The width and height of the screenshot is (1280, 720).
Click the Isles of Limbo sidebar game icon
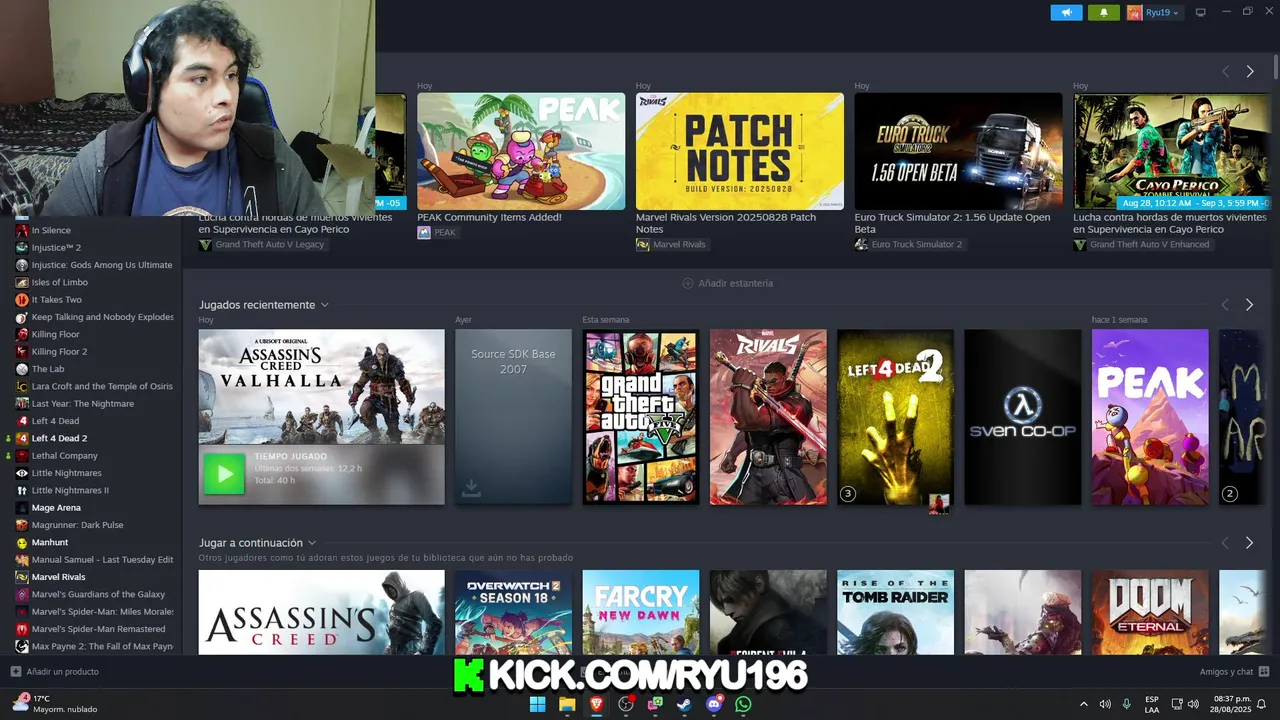(22, 282)
